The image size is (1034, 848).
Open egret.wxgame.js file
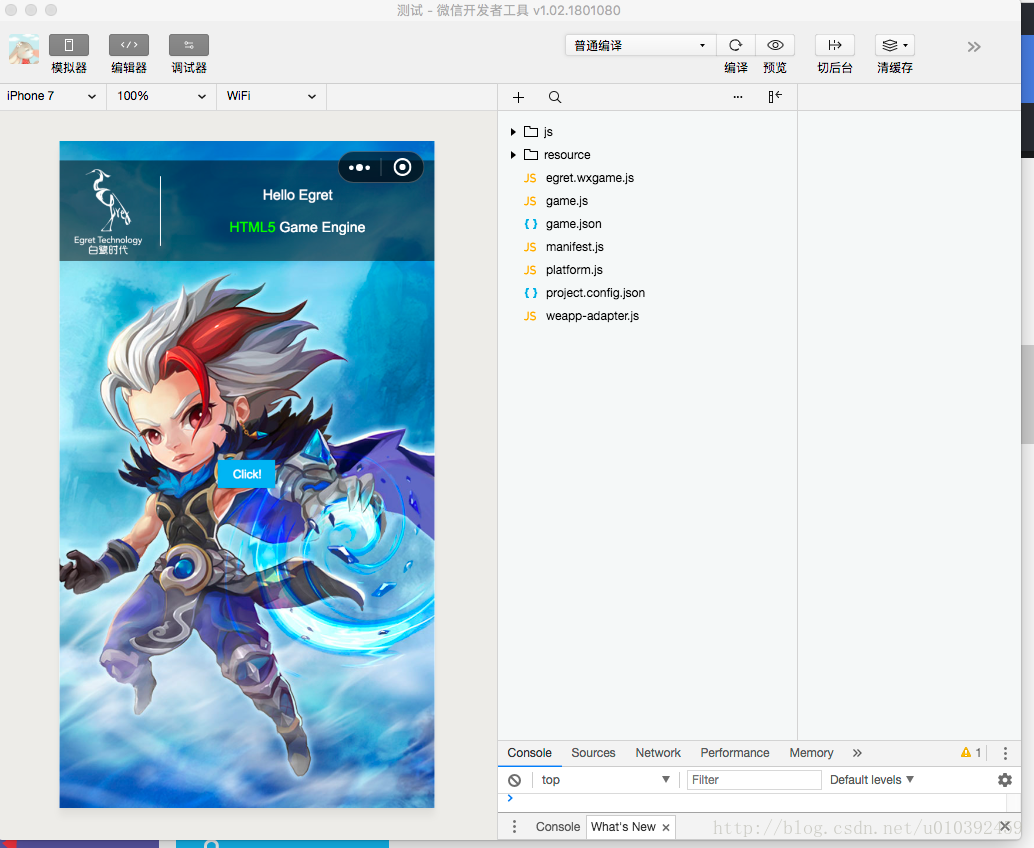pyautogui.click(x=648, y=178)
